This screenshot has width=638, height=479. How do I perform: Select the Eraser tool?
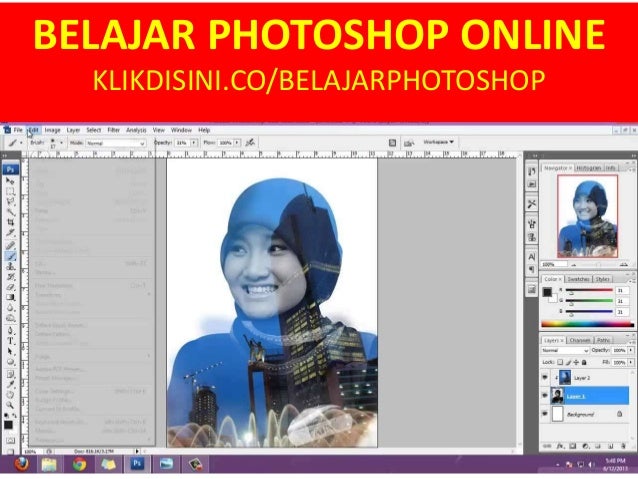click(11, 287)
